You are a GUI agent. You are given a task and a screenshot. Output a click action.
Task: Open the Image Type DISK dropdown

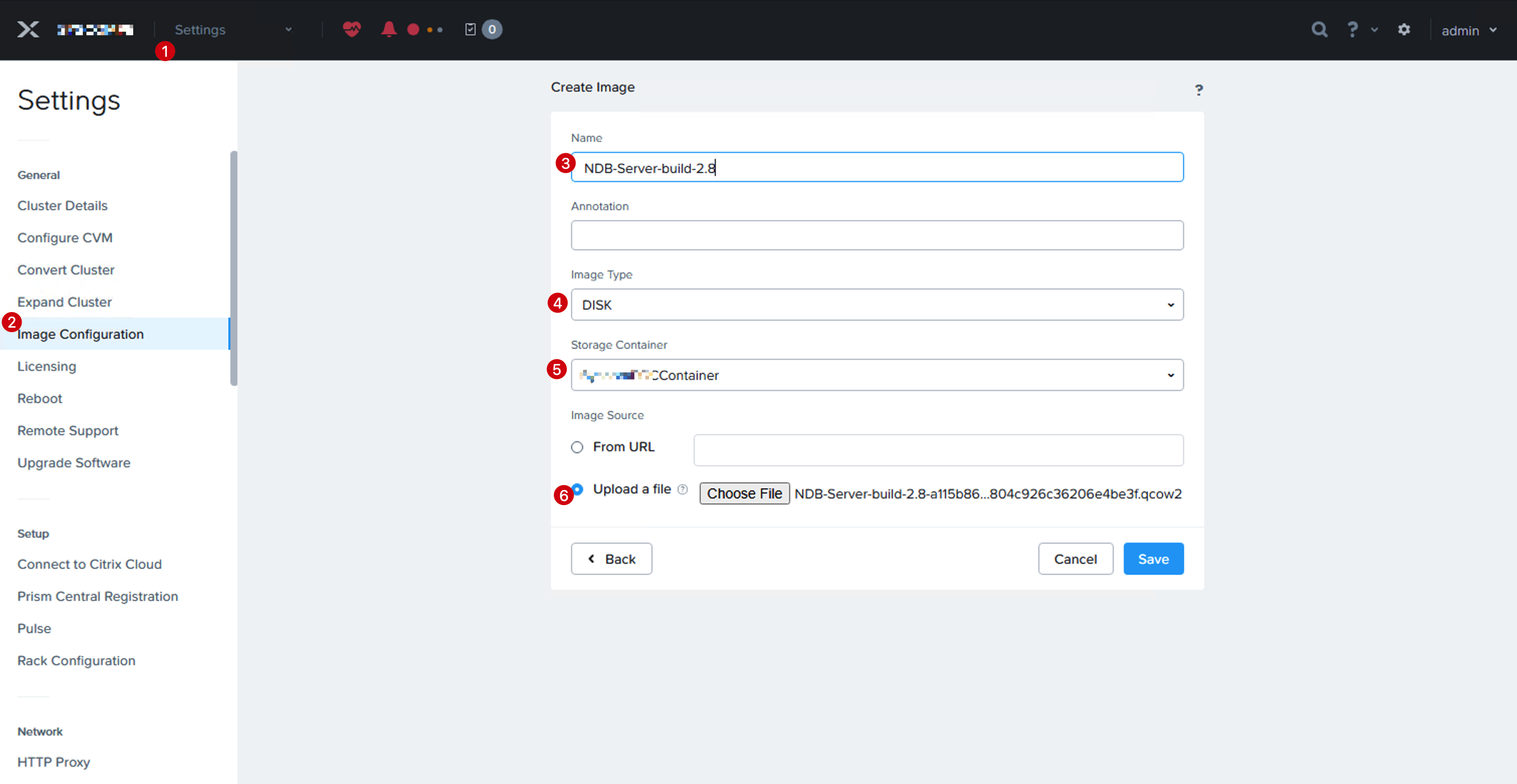click(x=877, y=305)
